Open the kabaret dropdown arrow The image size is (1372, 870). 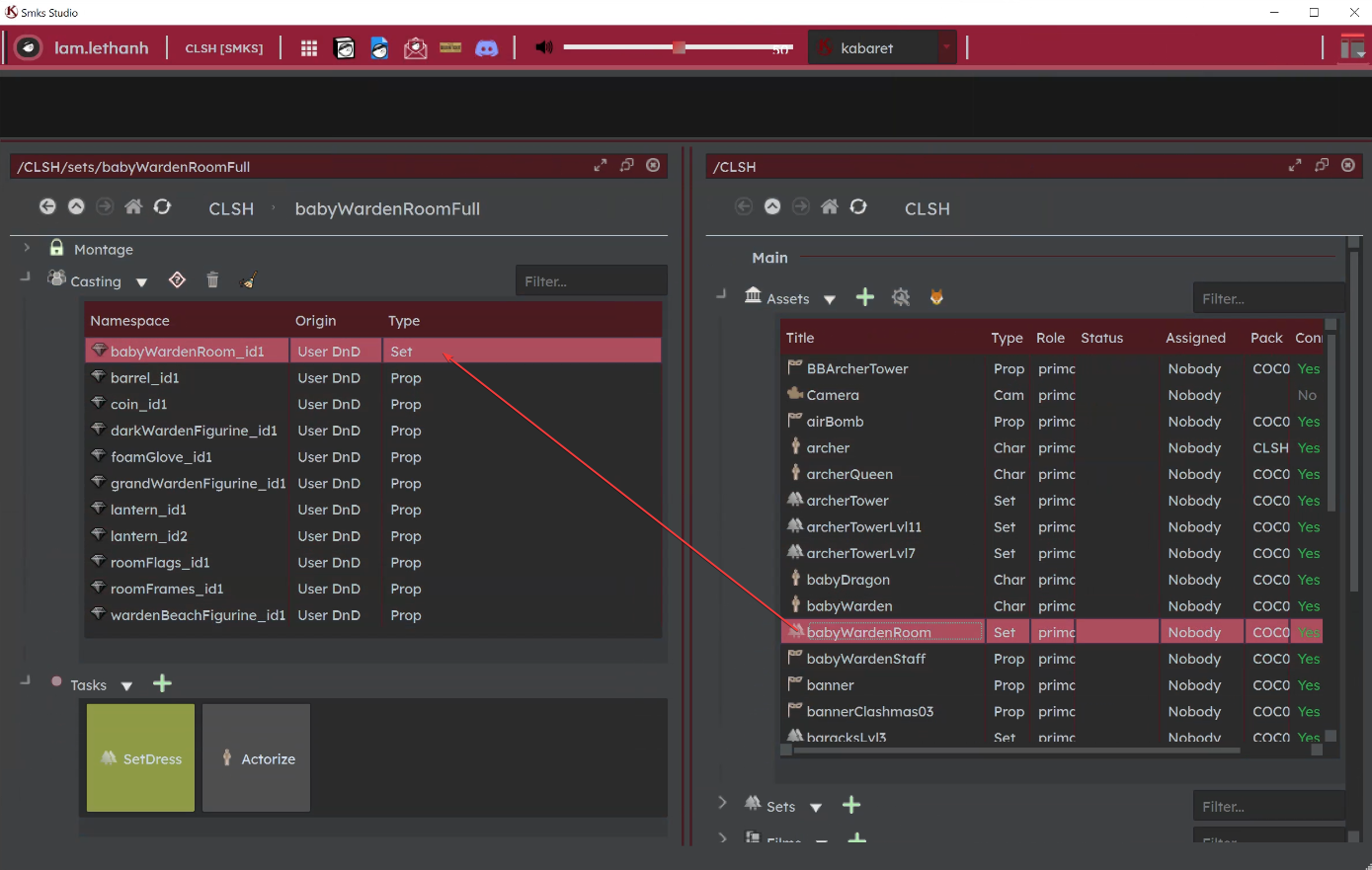pos(947,47)
